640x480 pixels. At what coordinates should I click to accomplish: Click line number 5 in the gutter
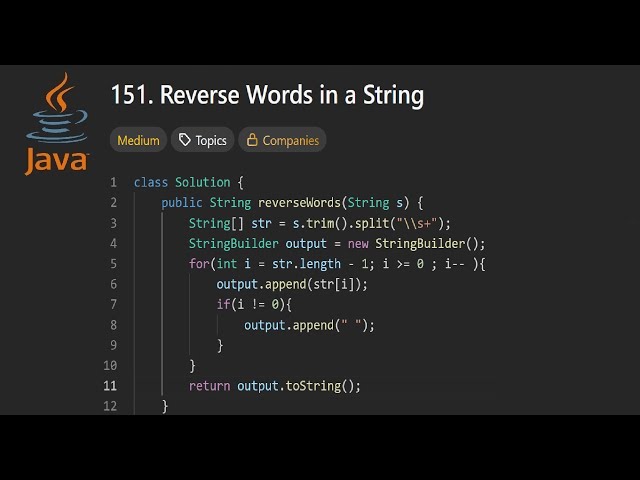click(x=113, y=264)
